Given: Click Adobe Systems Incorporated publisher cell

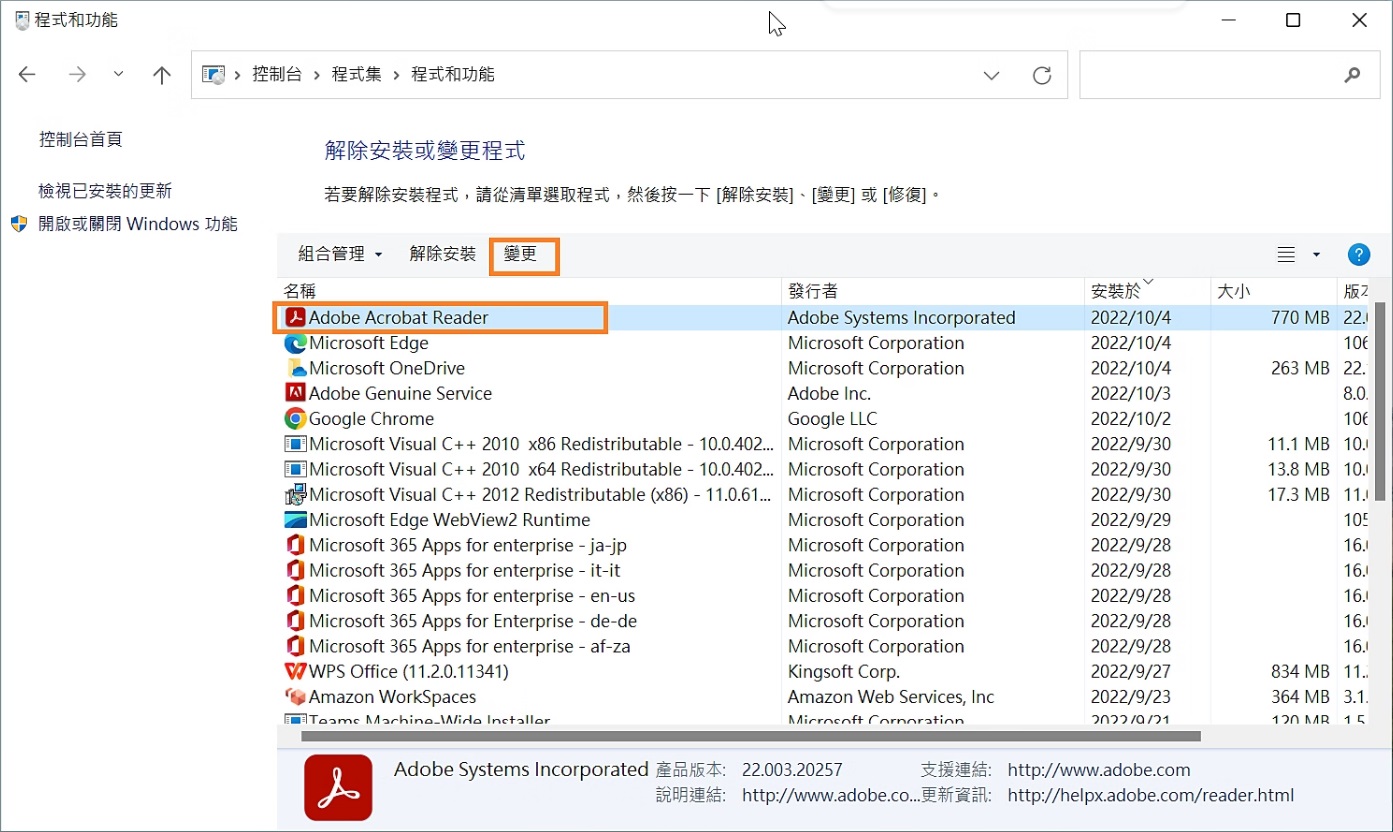Looking at the screenshot, I should [902, 318].
